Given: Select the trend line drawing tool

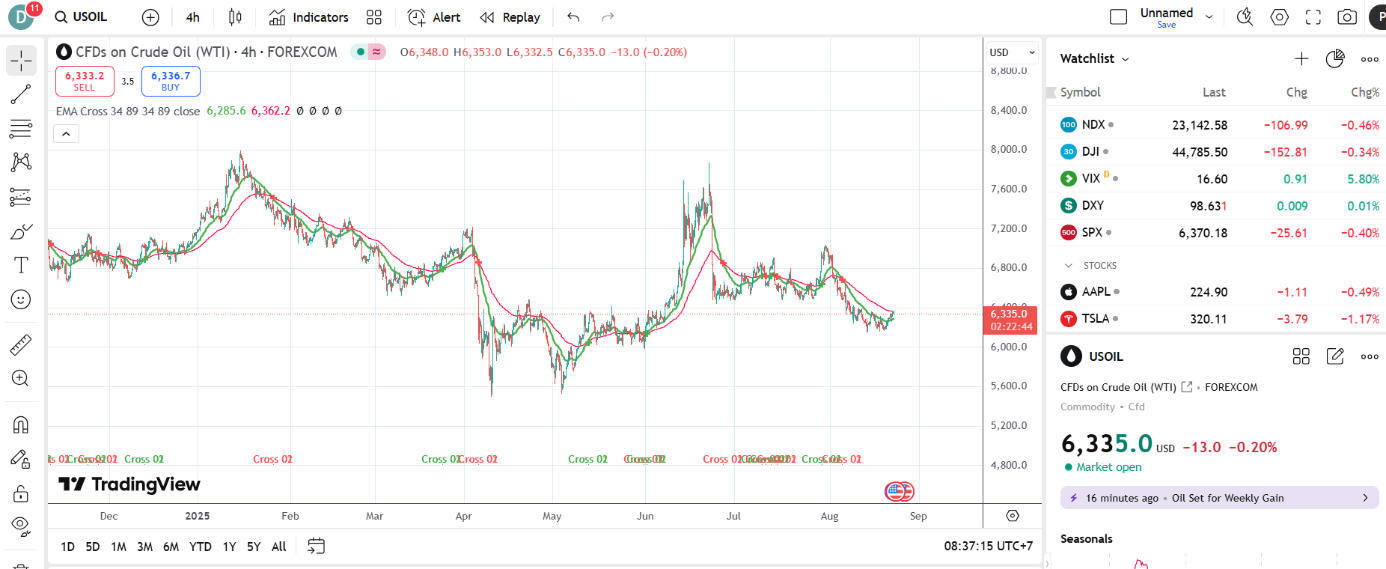Looking at the screenshot, I should 21,95.
